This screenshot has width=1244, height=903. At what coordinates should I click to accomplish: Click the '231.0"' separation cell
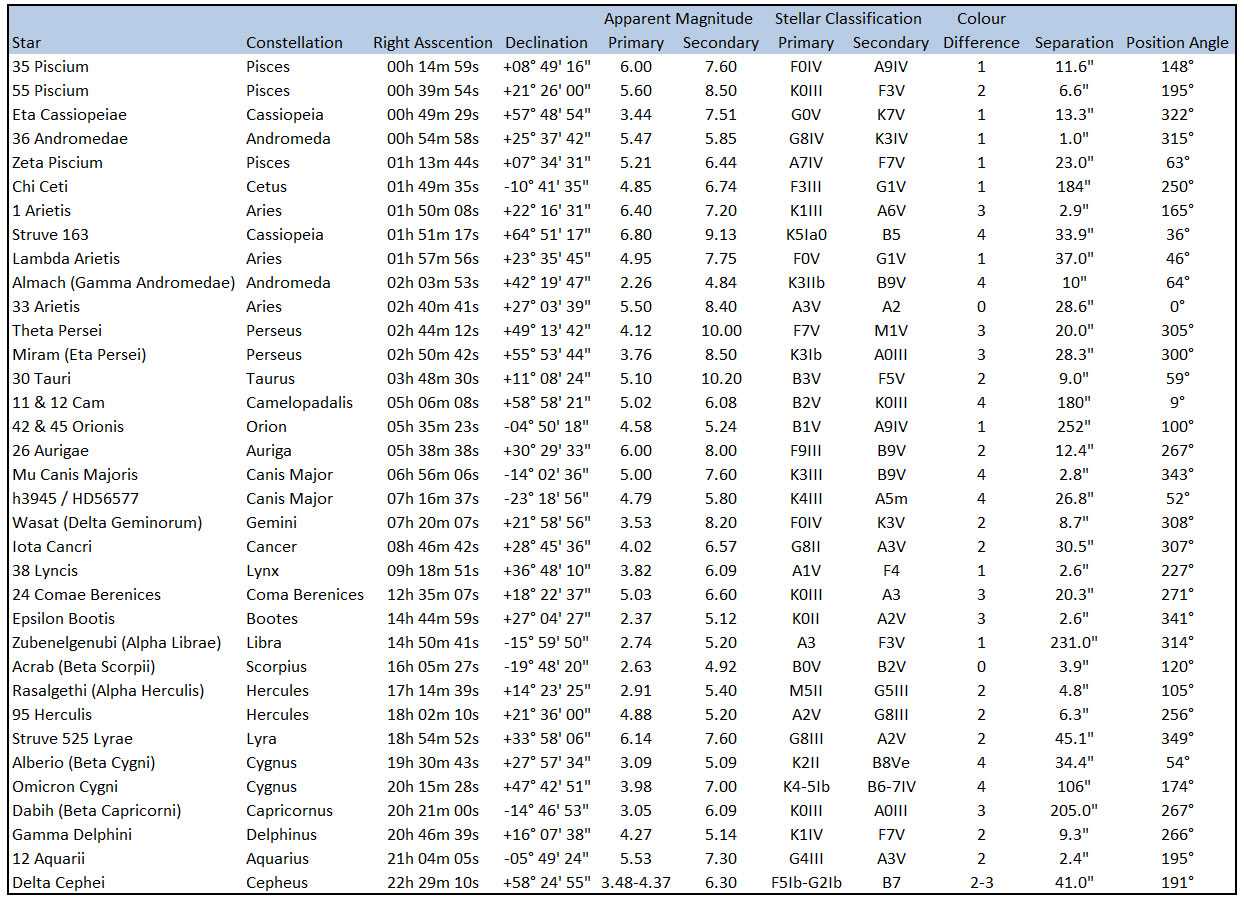[x=1074, y=643]
